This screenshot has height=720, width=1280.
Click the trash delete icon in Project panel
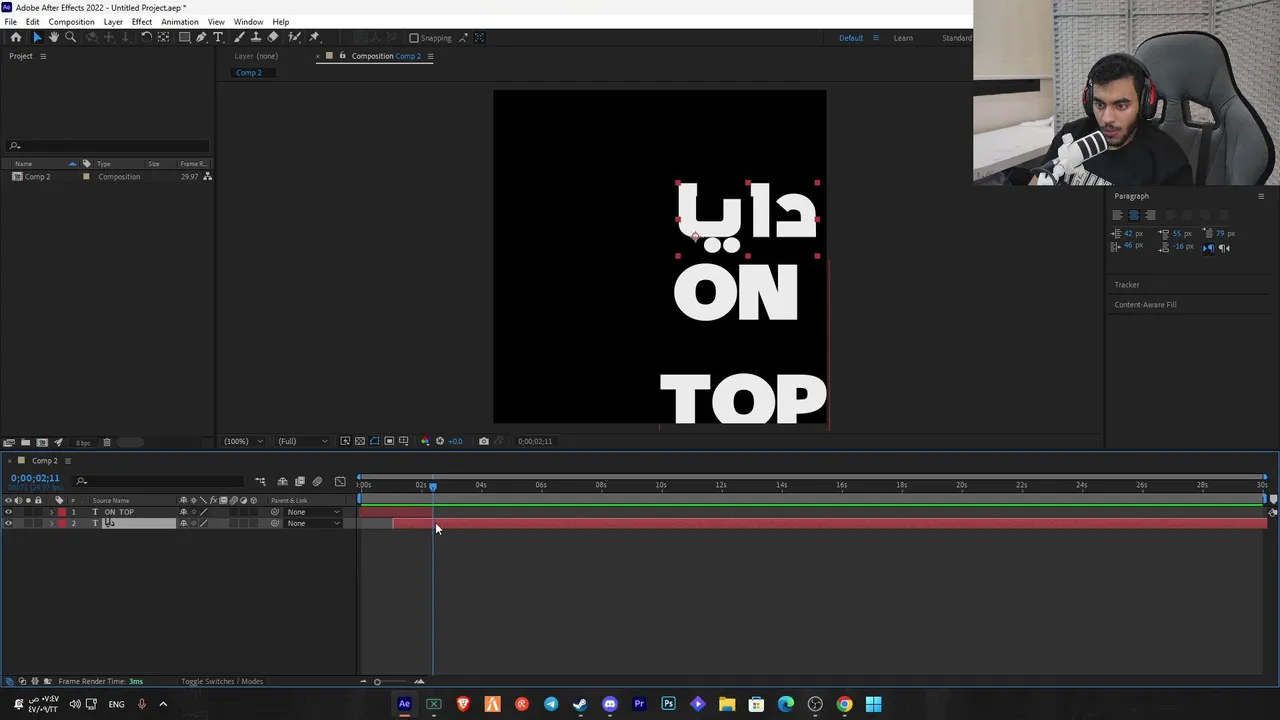click(107, 442)
